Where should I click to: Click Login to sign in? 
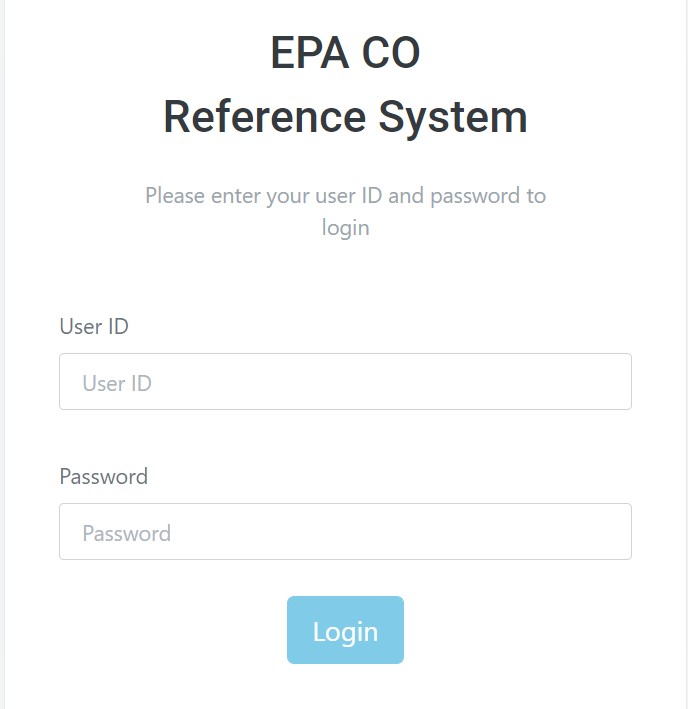tap(345, 630)
